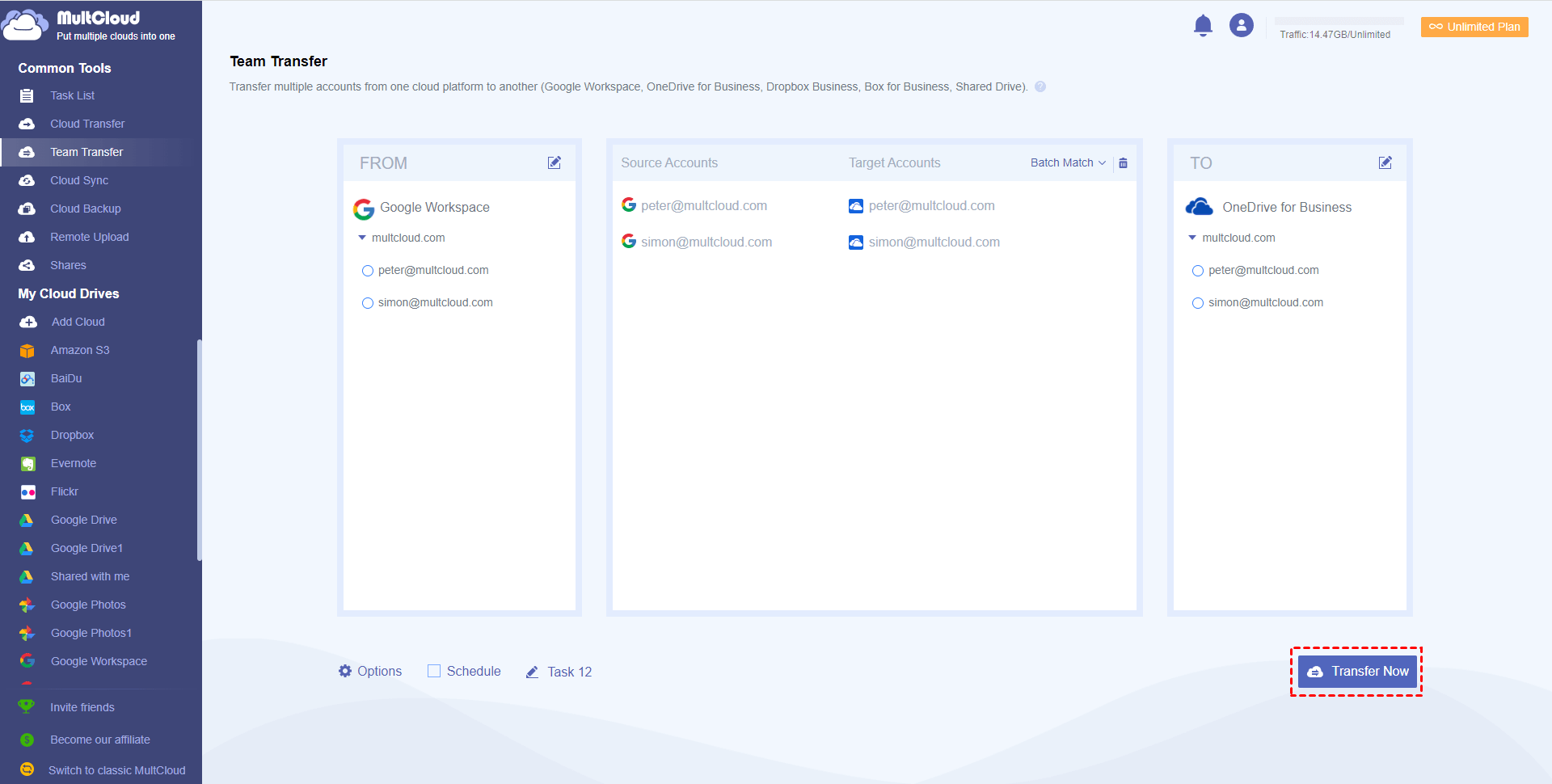Click the Dropbox drive icon

(x=27, y=435)
